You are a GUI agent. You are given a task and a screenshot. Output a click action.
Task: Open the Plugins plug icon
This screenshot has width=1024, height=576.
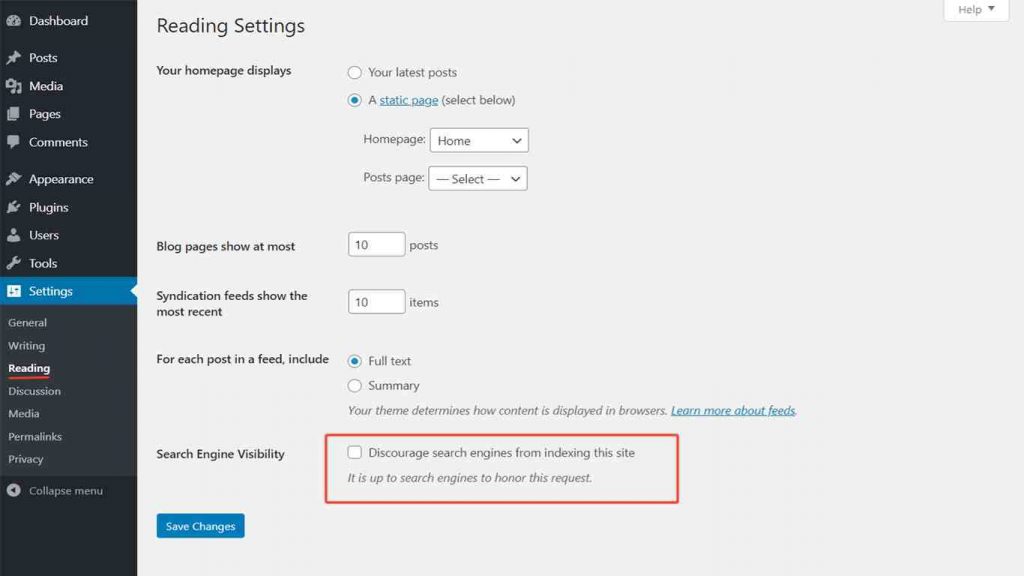14,206
